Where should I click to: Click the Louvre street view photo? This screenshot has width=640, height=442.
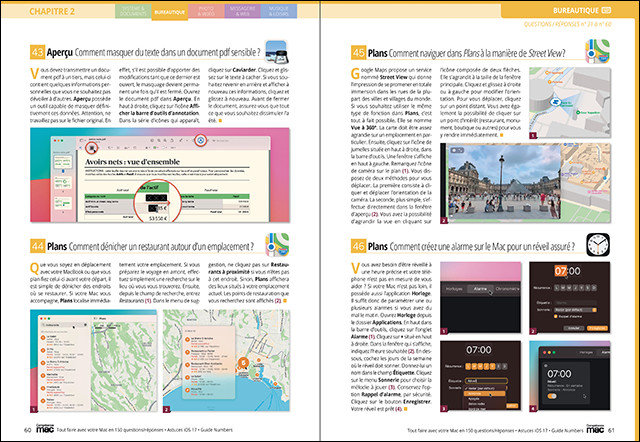click(560, 189)
